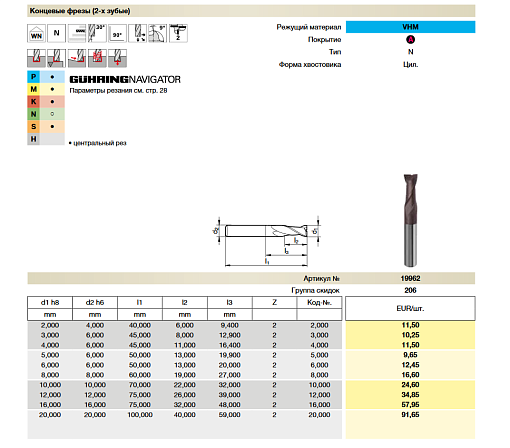Click the plunge drilling application icon
The height and width of the screenshot is (448, 510).
[117, 58]
